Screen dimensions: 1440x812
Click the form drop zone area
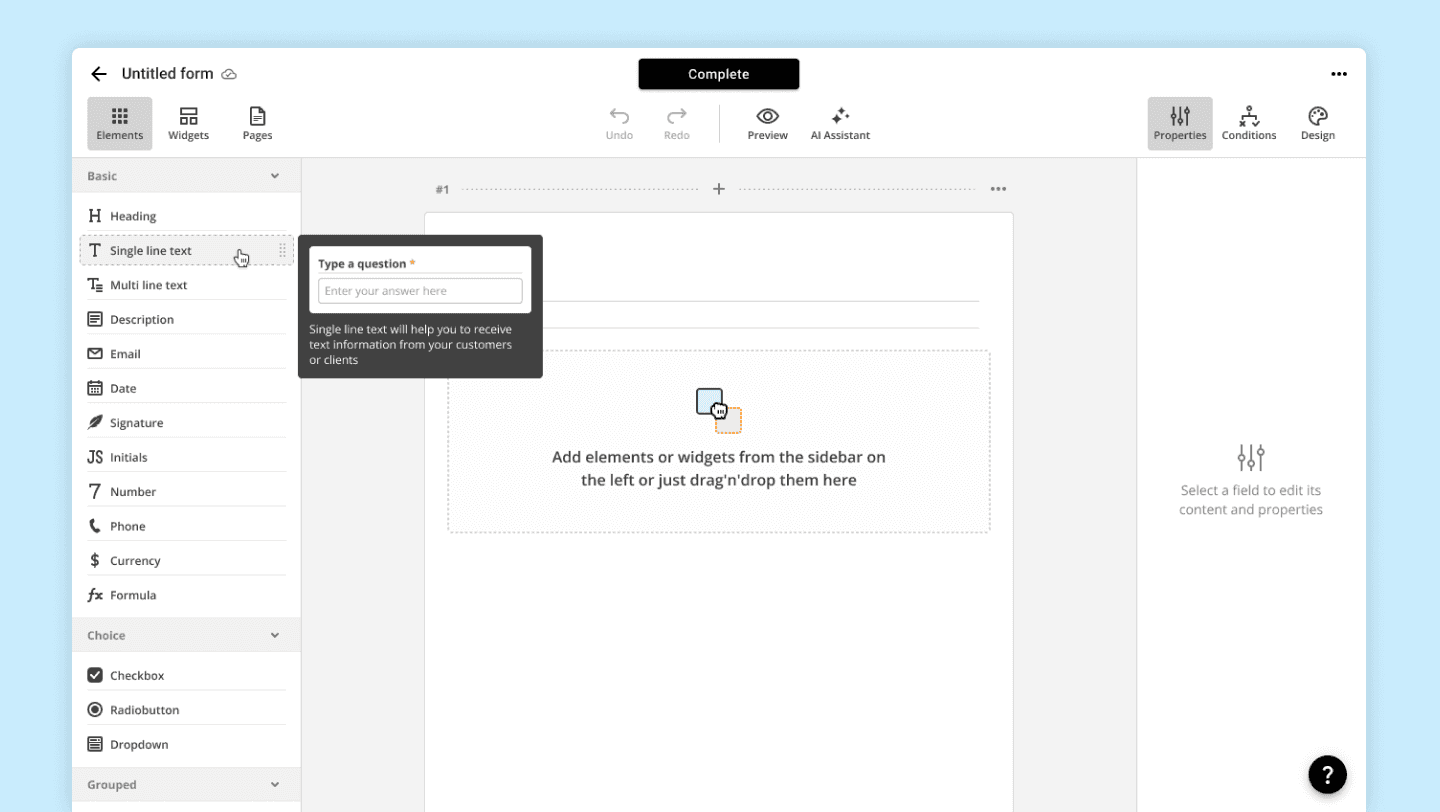click(x=719, y=441)
